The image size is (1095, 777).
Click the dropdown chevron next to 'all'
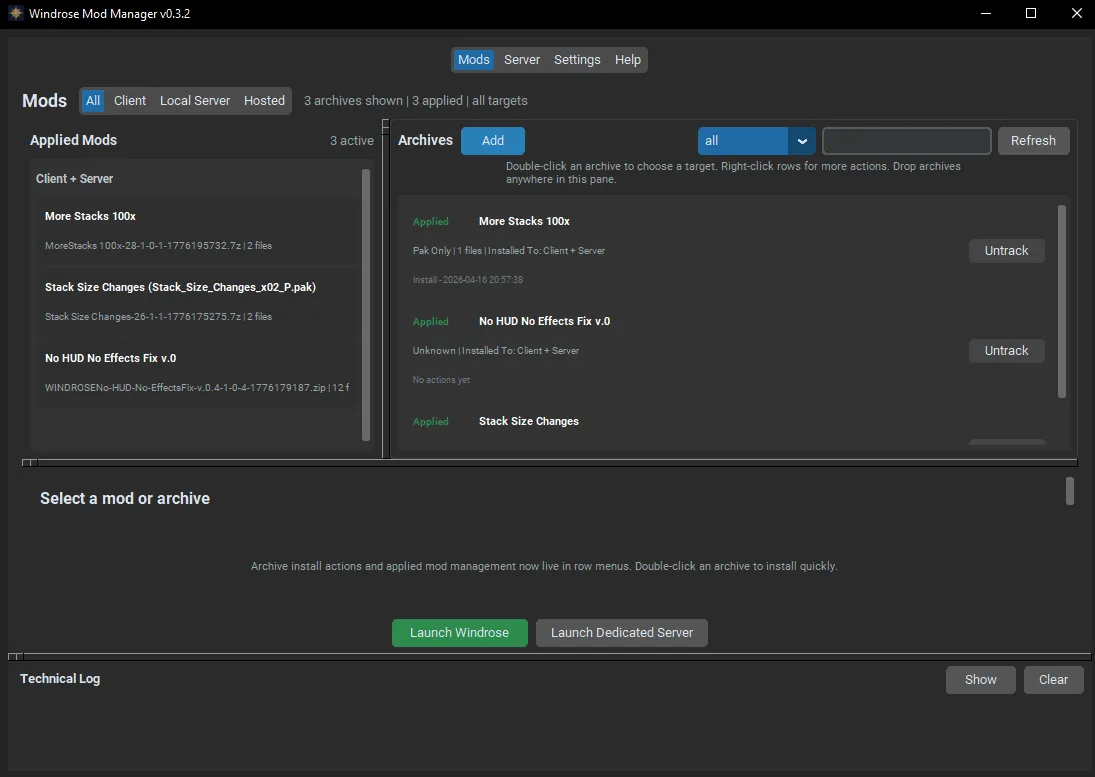pos(802,141)
